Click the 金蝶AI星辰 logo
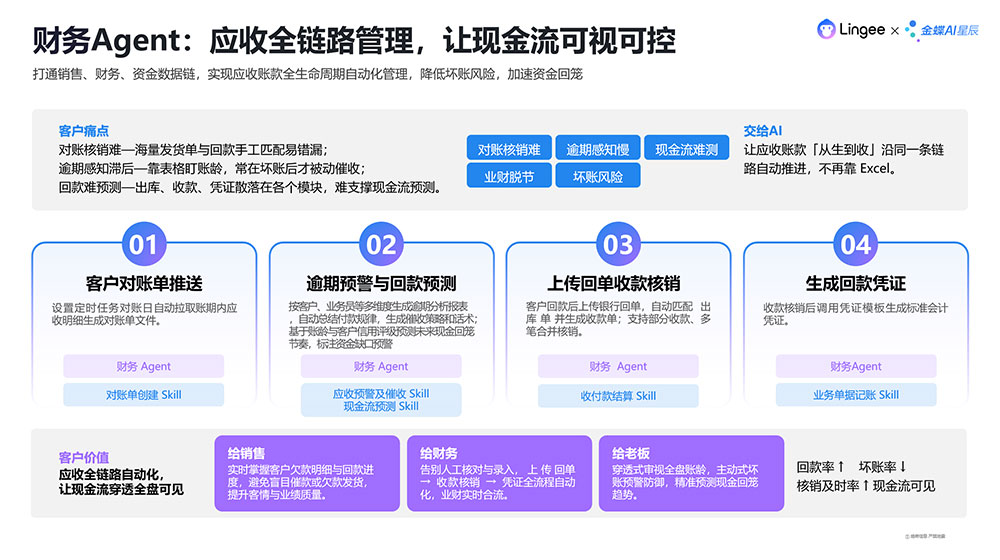Screen dimensions: 1000x560 941,30
